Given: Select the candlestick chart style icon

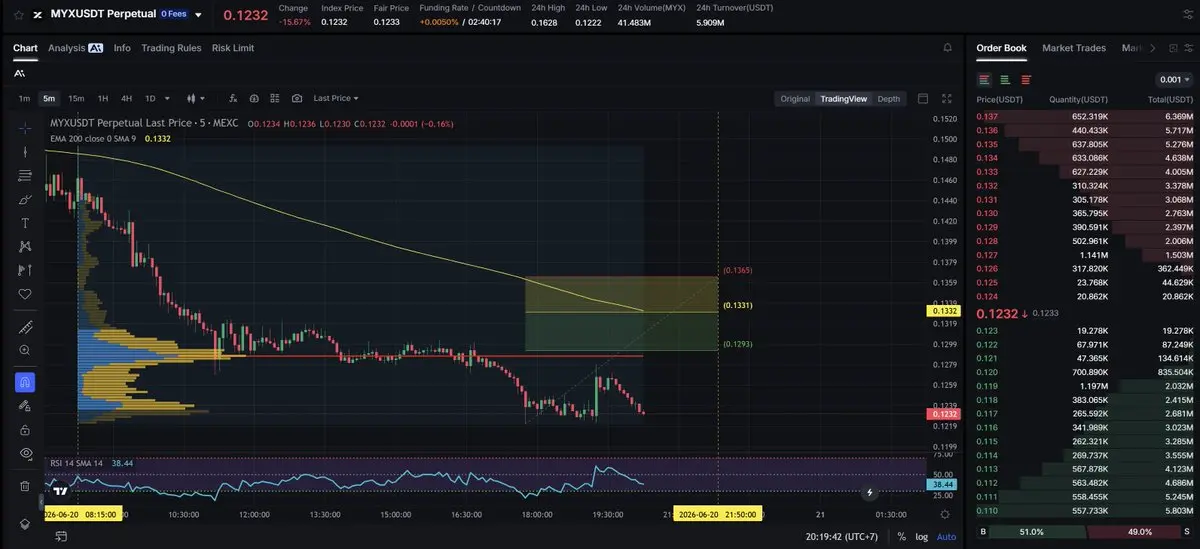Looking at the screenshot, I should point(191,98).
